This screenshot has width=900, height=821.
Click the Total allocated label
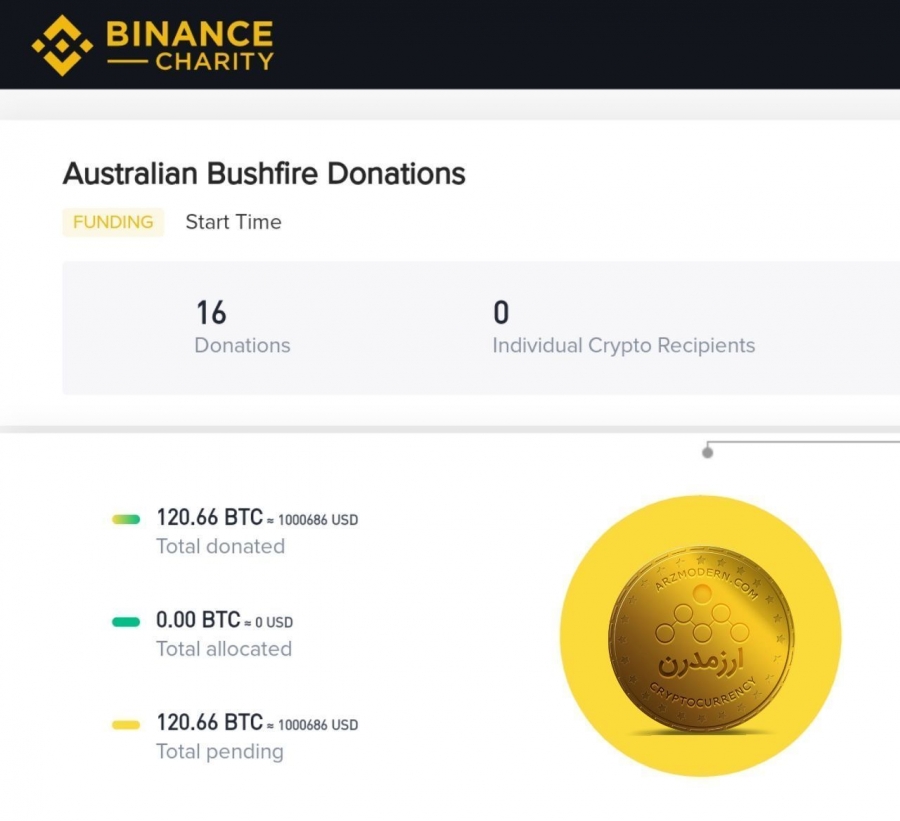[x=224, y=649]
